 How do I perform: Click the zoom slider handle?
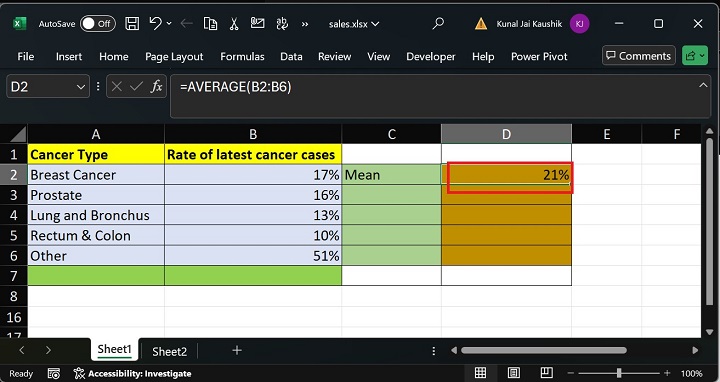[x=619, y=373]
